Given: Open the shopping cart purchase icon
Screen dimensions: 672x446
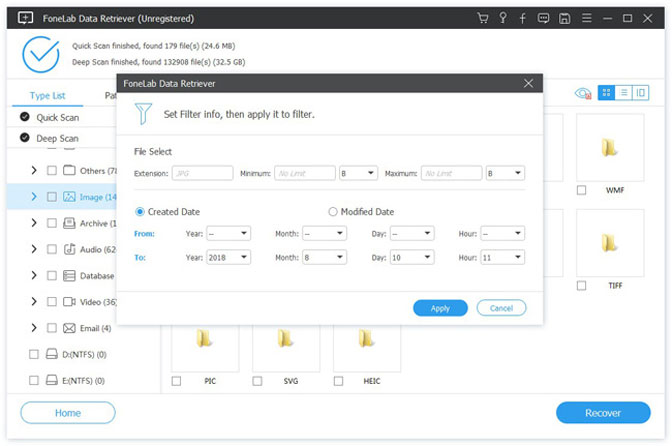Looking at the screenshot, I should click(x=483, y=18).
